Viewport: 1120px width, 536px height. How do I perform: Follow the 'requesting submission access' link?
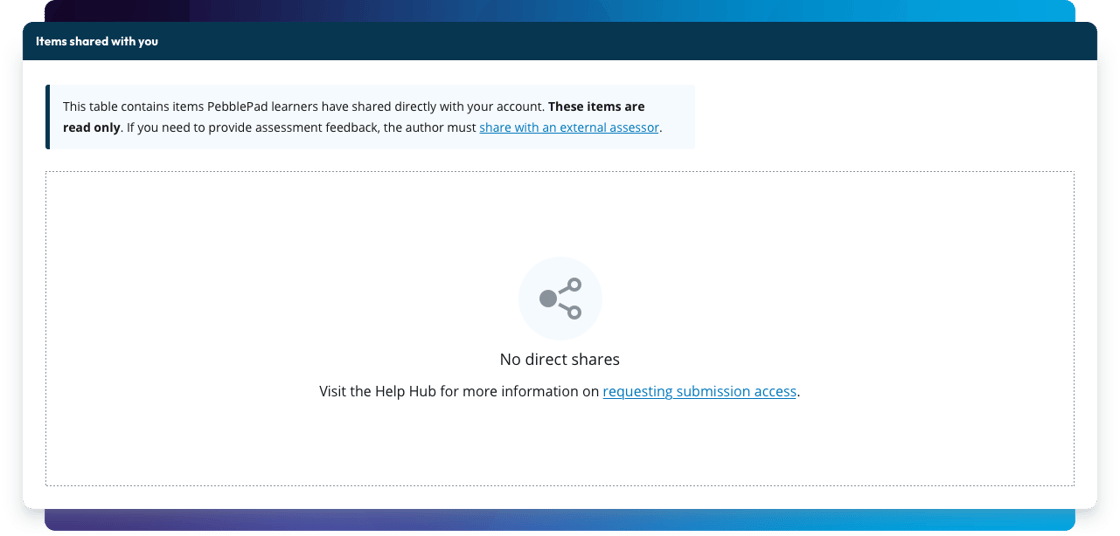[x=699, y=392]
